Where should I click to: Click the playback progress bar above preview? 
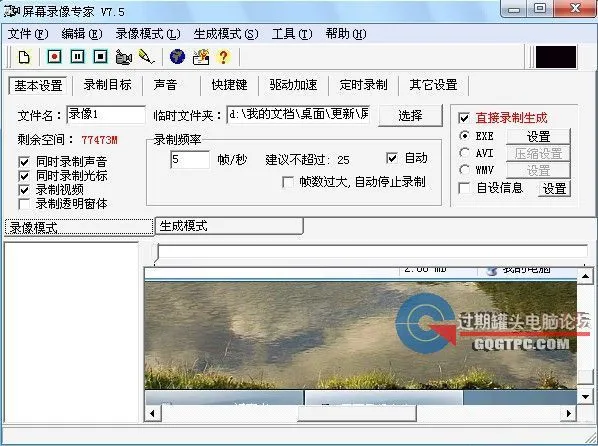[372, 252]
